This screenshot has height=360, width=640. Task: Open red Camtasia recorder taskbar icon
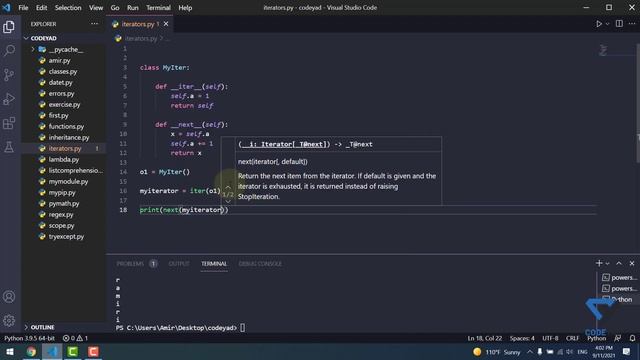(x=93, y=351)
